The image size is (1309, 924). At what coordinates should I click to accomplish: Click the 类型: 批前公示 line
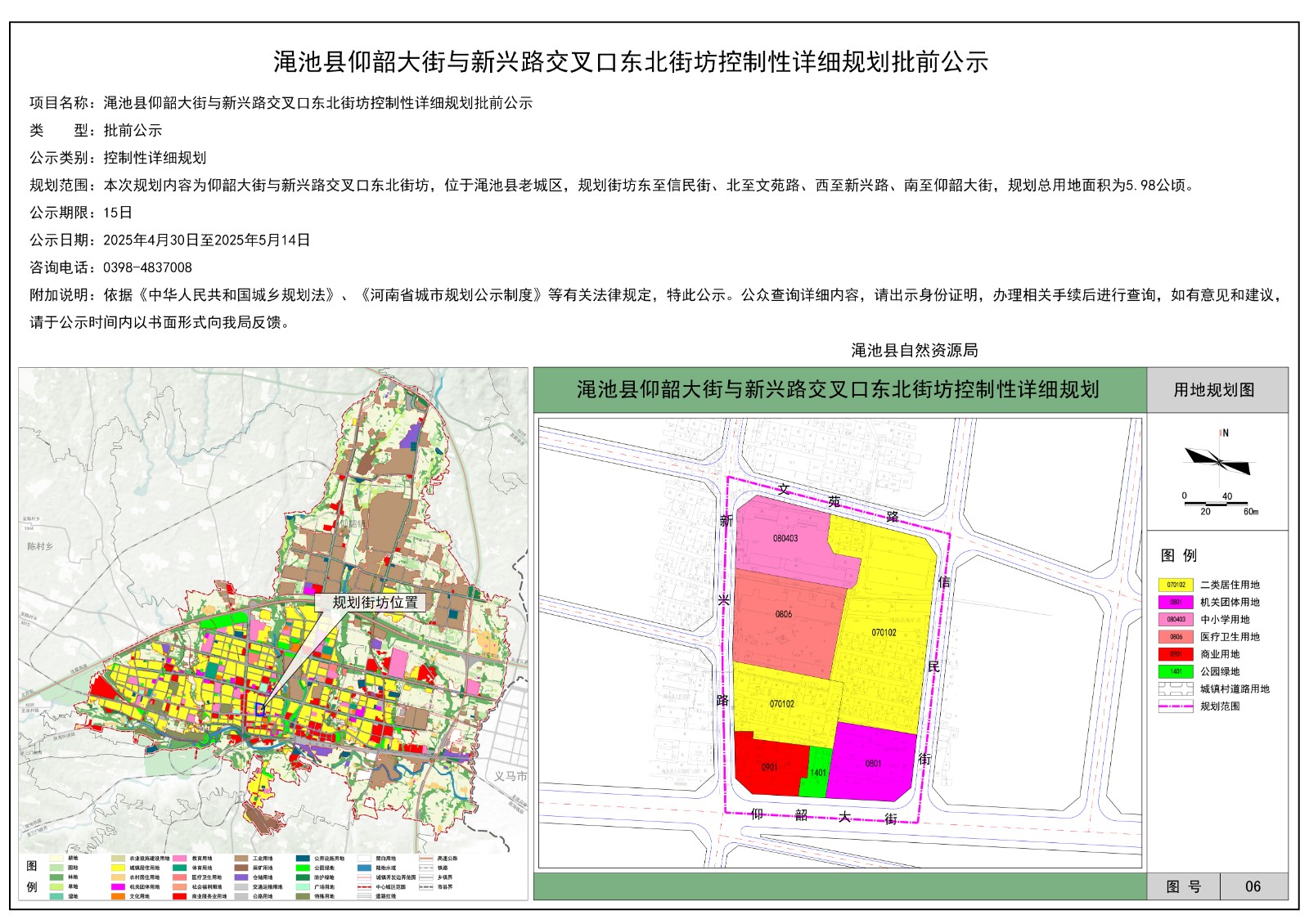tap(96, 130)
